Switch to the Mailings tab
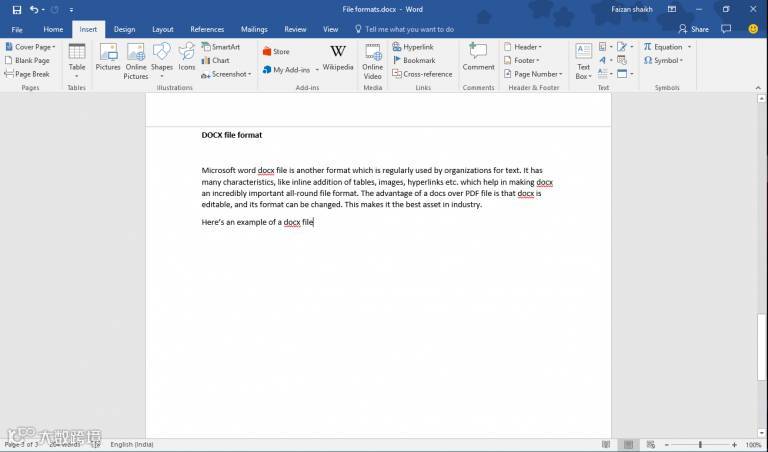This screenshot has height=452, width=768. click(254, 29)
